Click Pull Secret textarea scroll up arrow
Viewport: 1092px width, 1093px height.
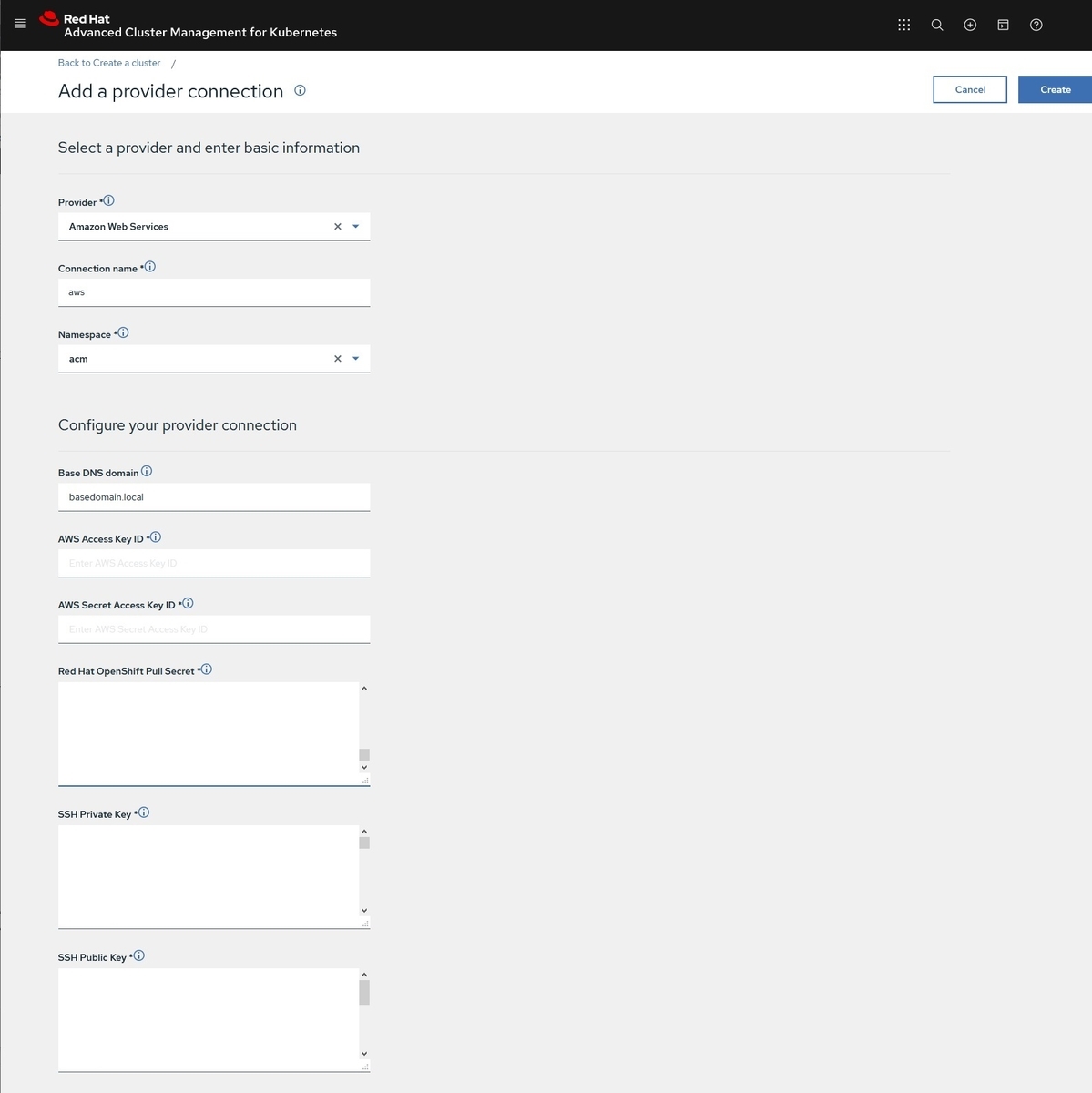click(x=364, y=689)
